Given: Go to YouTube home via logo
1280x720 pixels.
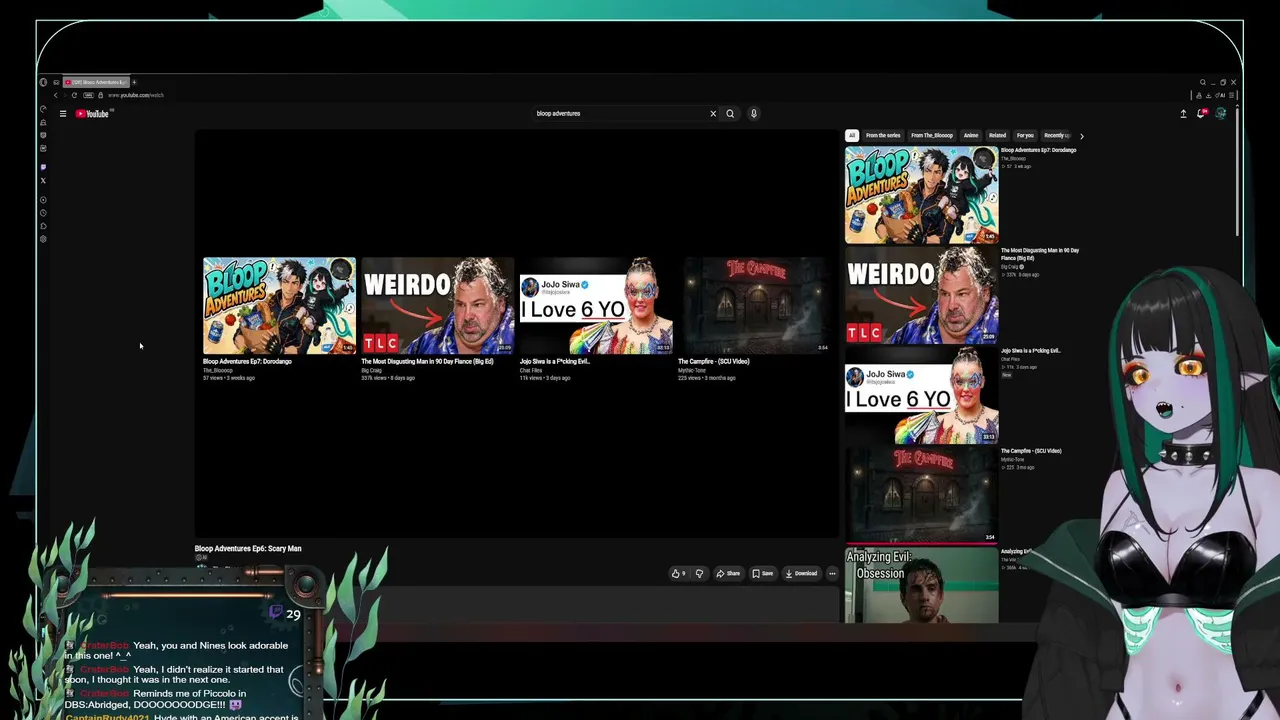Looking at the screenshot, I should pyautogui.click(x=93, y=114).
